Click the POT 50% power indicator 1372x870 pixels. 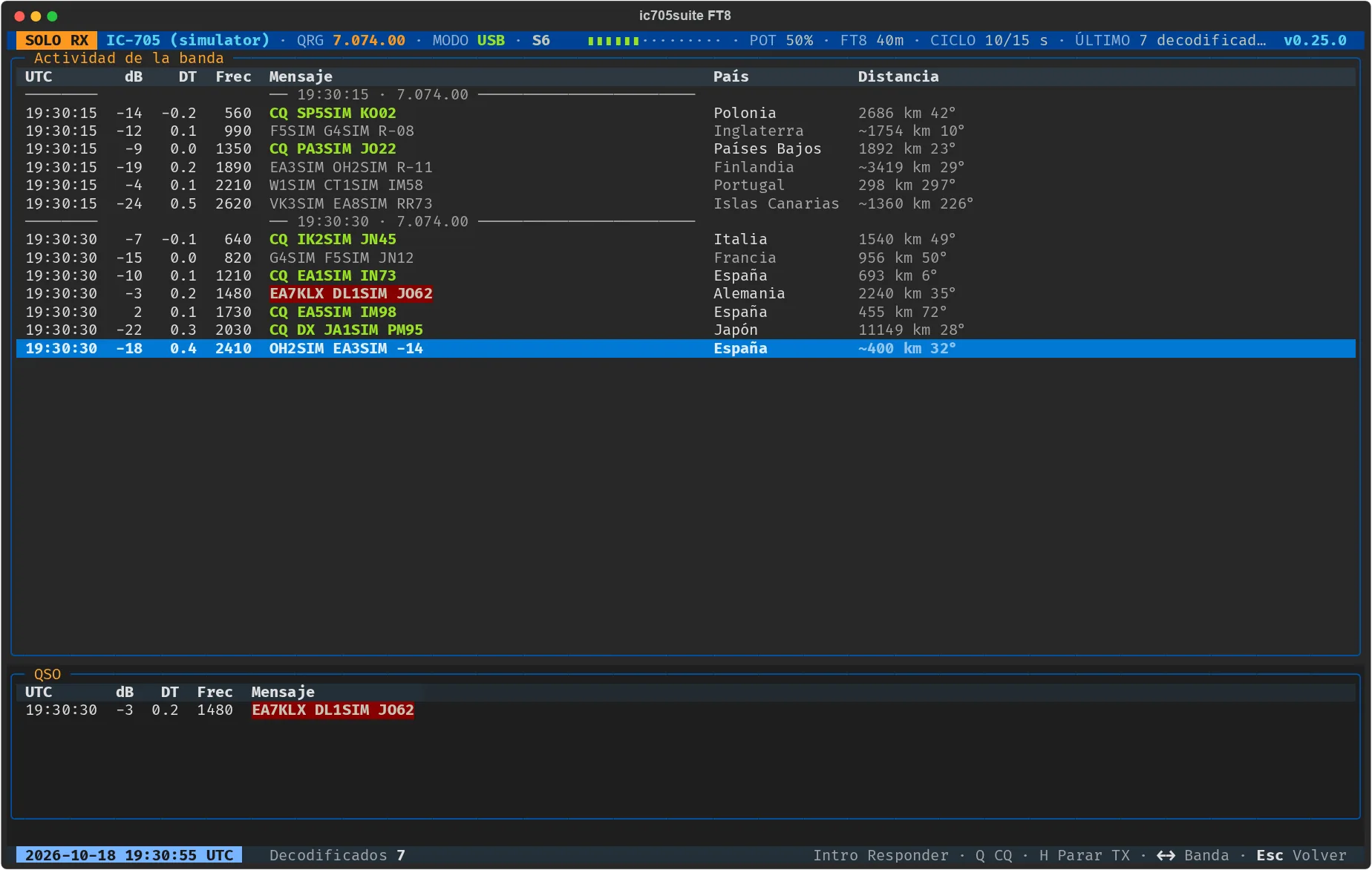tap(781, 40)
